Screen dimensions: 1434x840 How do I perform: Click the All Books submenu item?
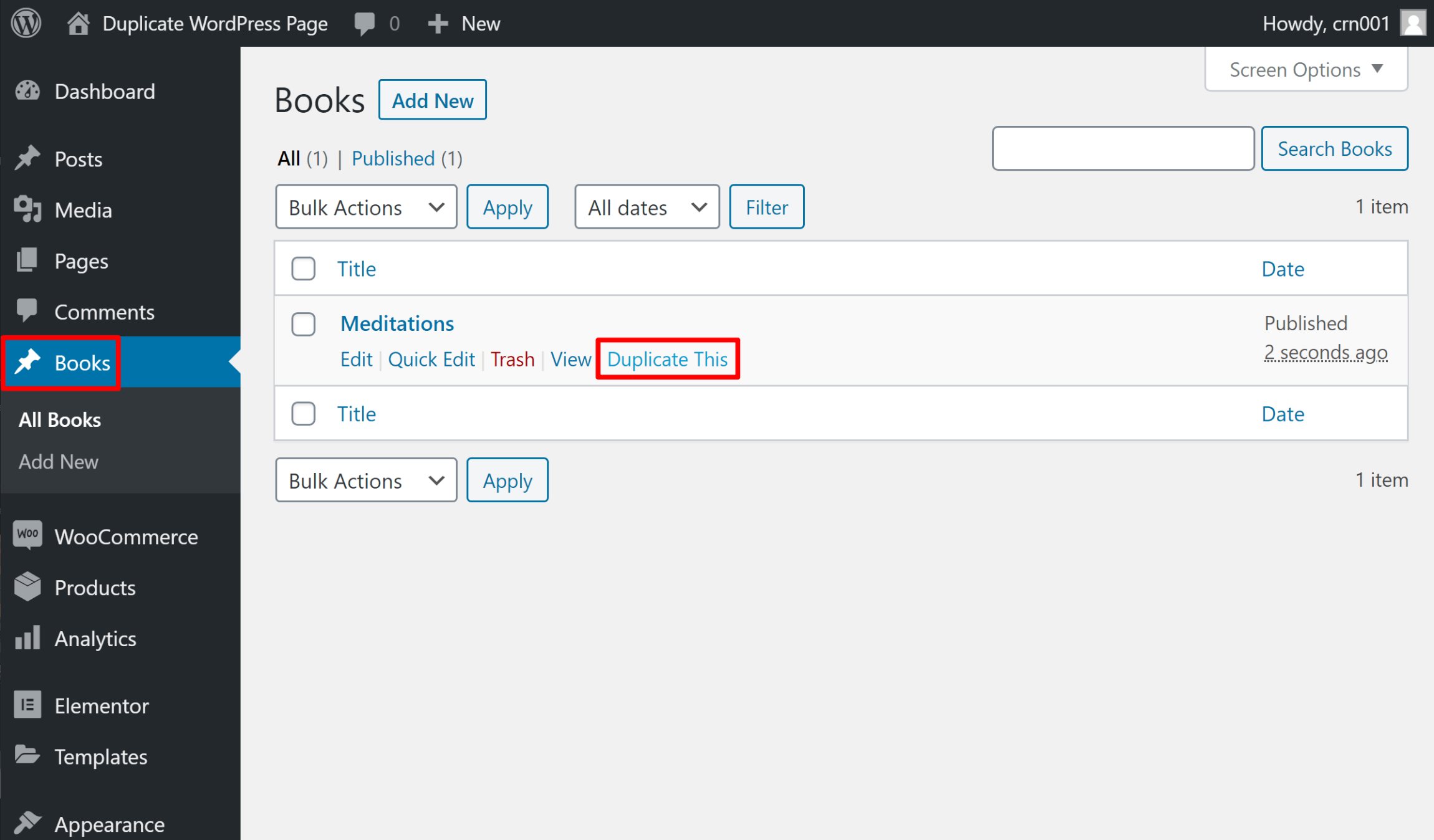(x=60, y=419)
